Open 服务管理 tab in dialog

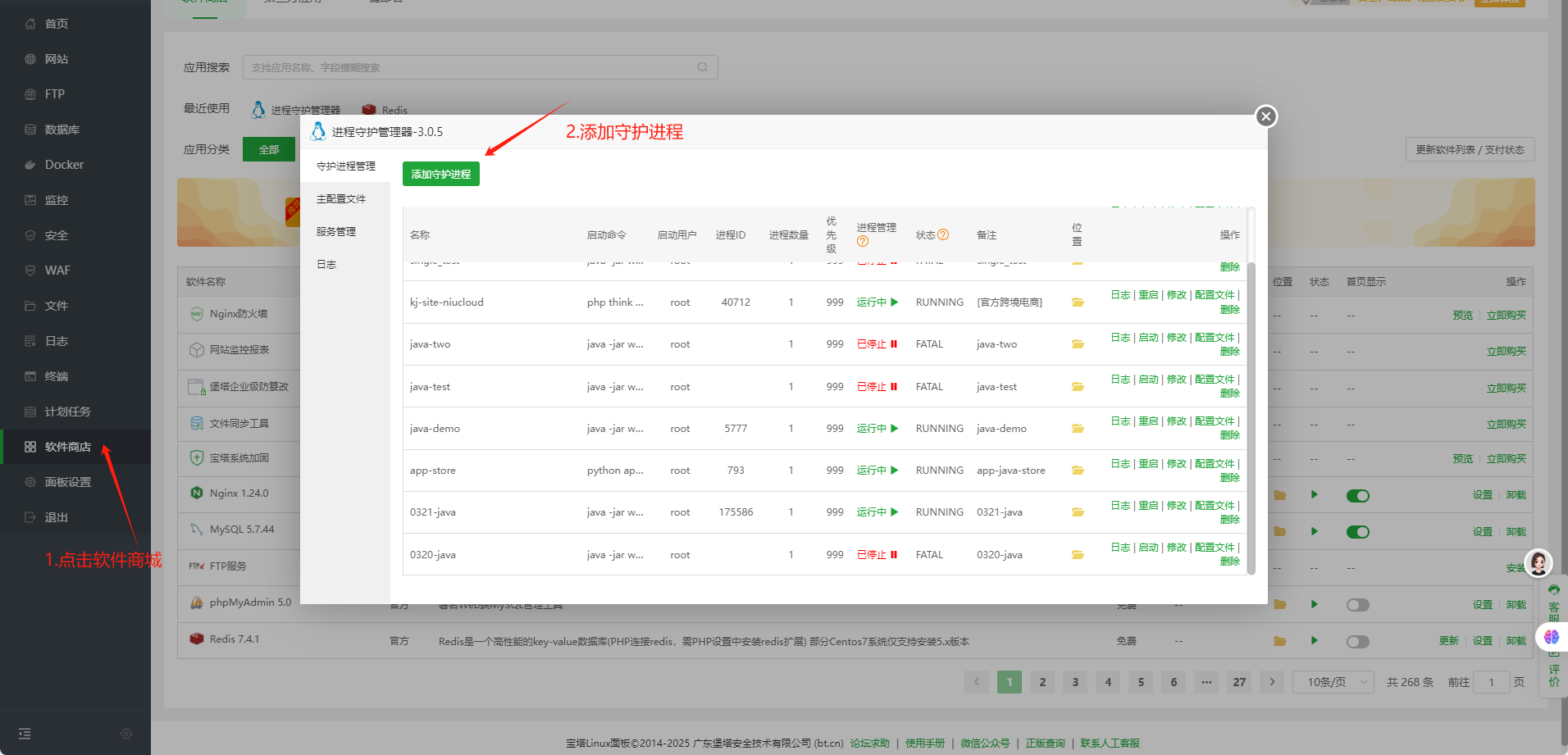tap(336, 232)
